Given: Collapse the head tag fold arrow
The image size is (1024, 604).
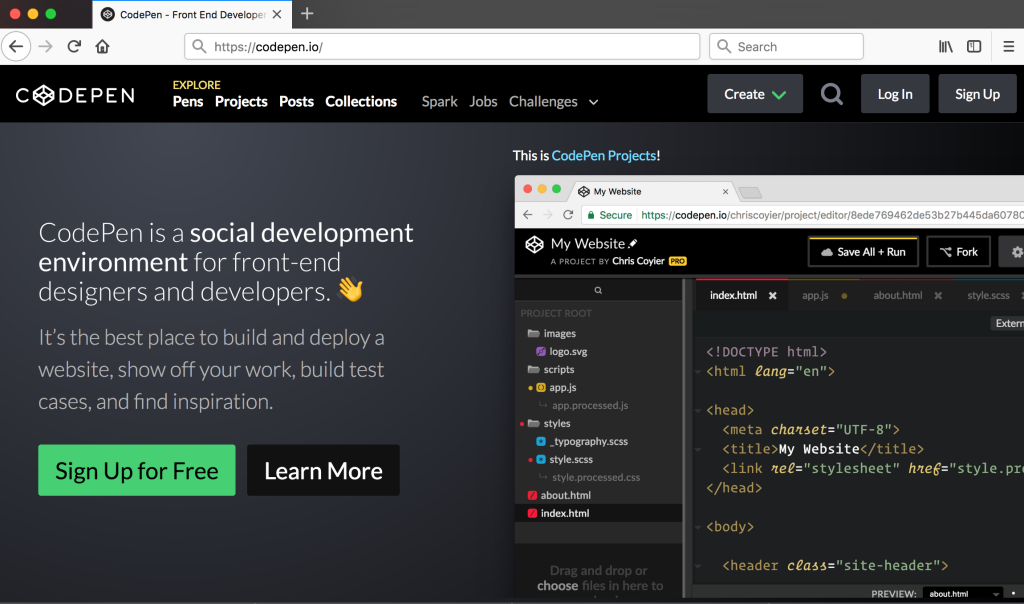Looking at the screenshot, I should point(698,411).
